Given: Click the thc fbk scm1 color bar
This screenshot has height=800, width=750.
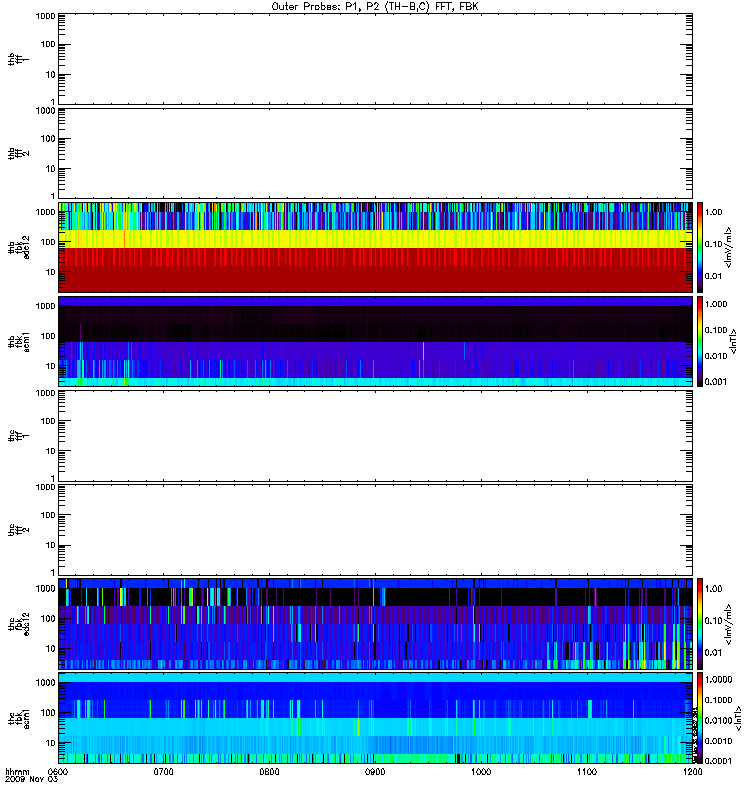Looking at the screenshot, I should pyautogui.click(x=700, y=718).
